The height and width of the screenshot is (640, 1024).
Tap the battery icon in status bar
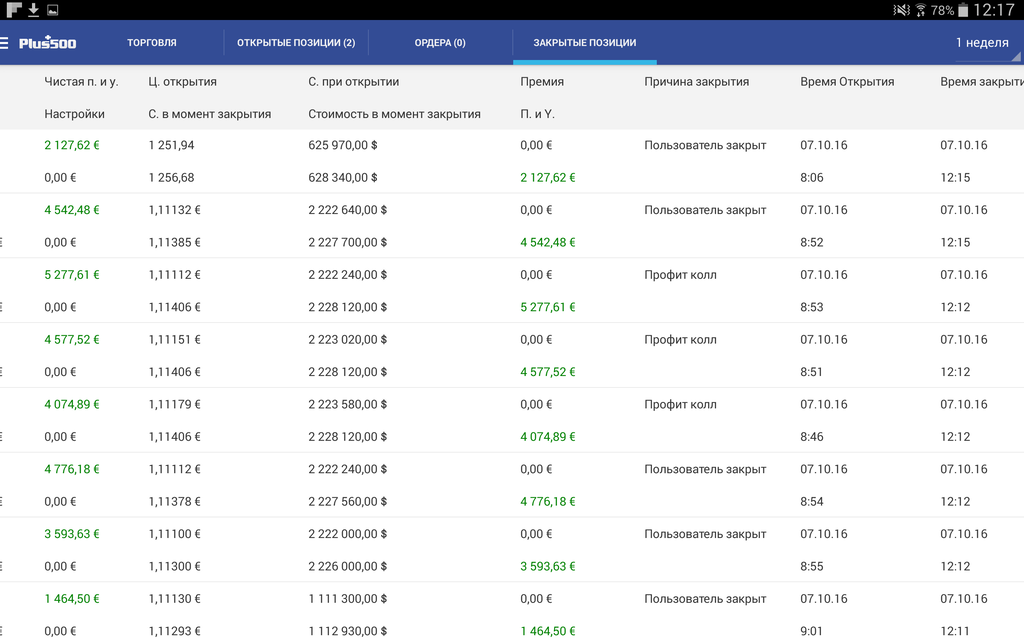pyautogui.click(x=963, y=10)
